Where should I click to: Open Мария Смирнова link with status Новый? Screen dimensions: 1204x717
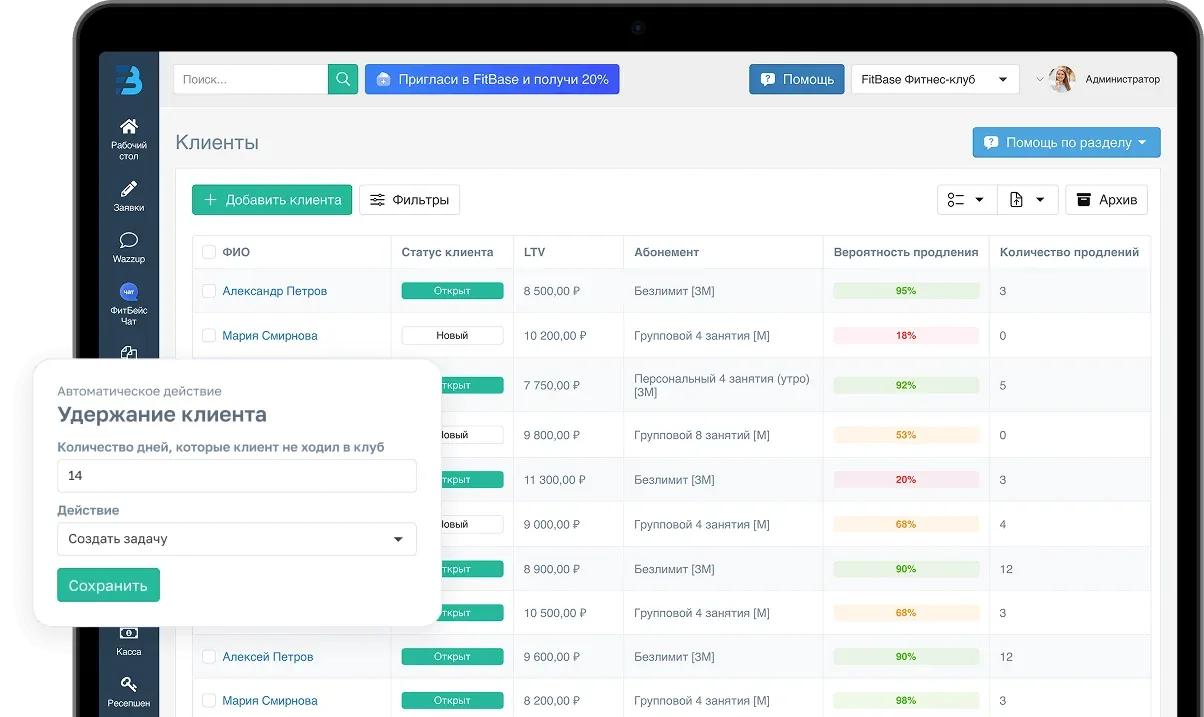(x=270, y=336)
